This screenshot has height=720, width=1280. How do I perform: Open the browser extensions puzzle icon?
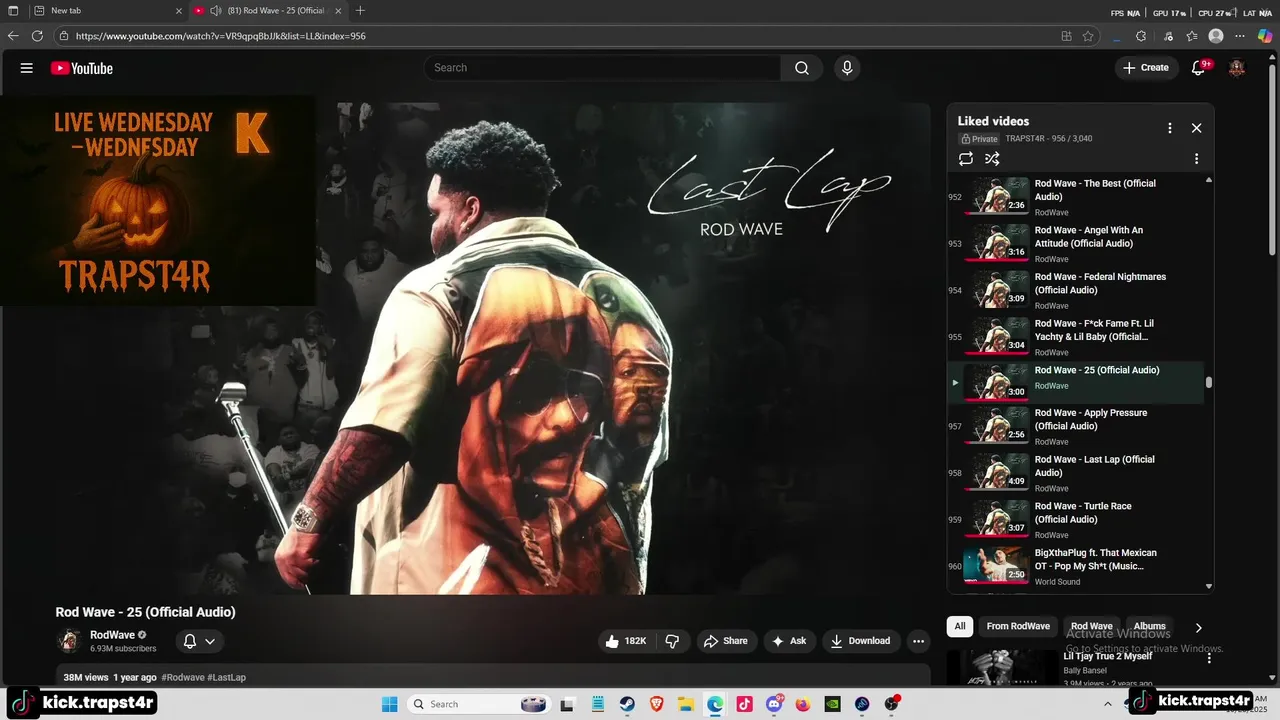pyautogui.click(x=1141, y=36)
